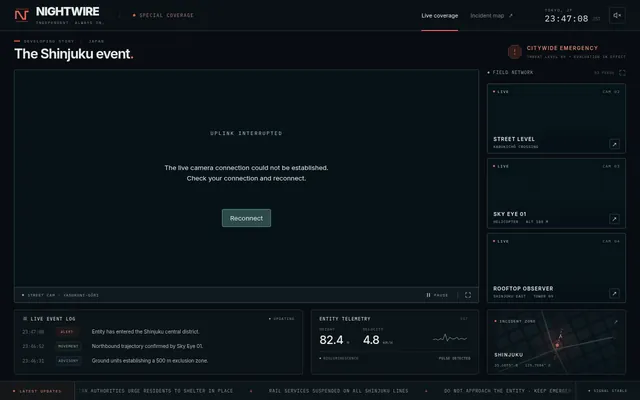Click the ALERT tag in the event log
This screenshot has height=400, width=640.
(x=67, y=332)
